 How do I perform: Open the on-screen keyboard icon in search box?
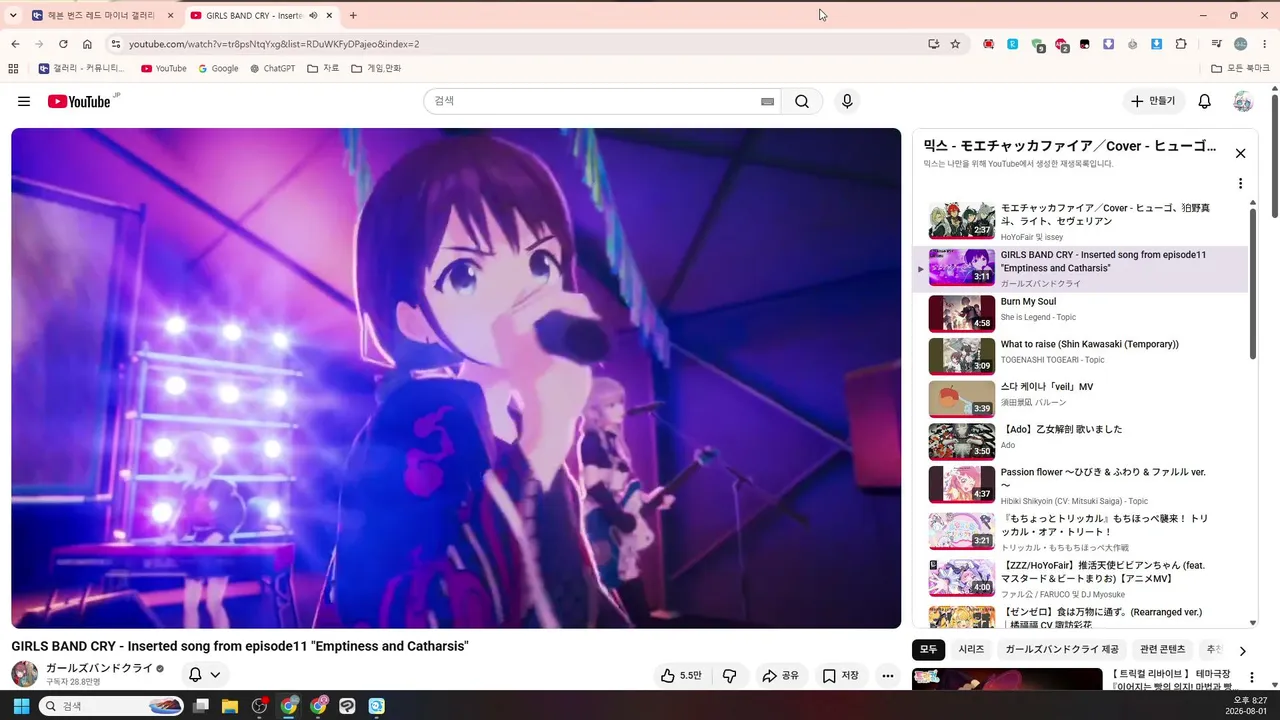click(x=767, y=101)
